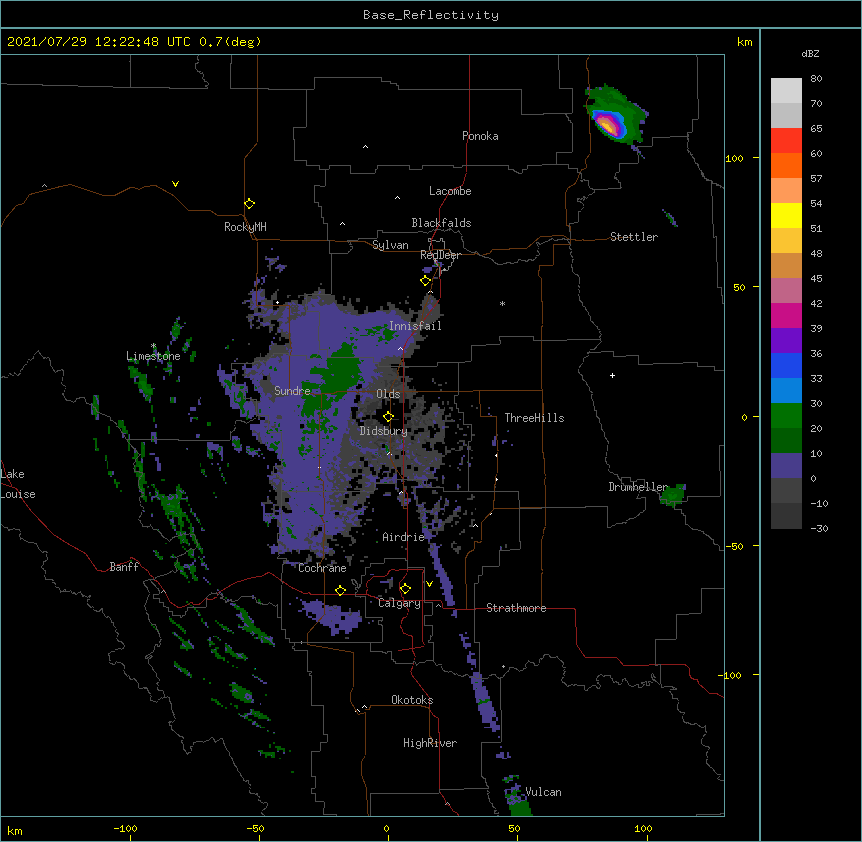
Task: Click the Lacombe city label
Action: point(450,191)
